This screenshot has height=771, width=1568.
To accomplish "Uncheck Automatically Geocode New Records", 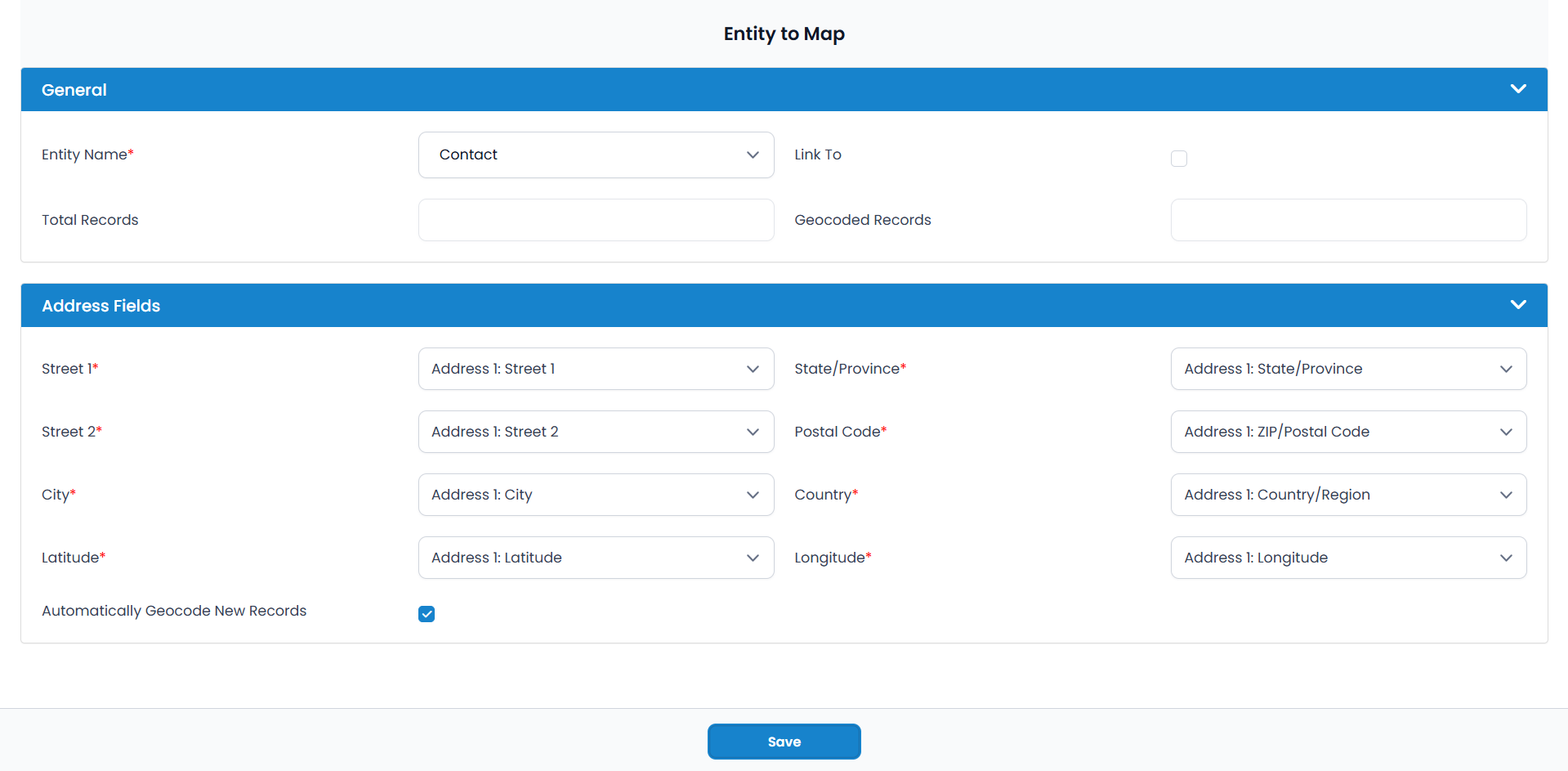I will (427, 614).
